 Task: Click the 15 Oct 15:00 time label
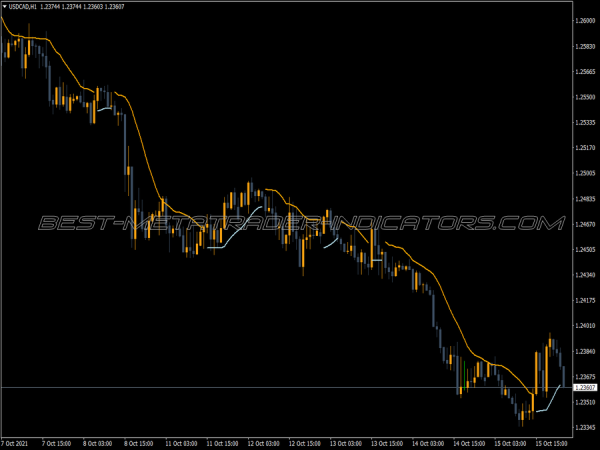point(551,443)
